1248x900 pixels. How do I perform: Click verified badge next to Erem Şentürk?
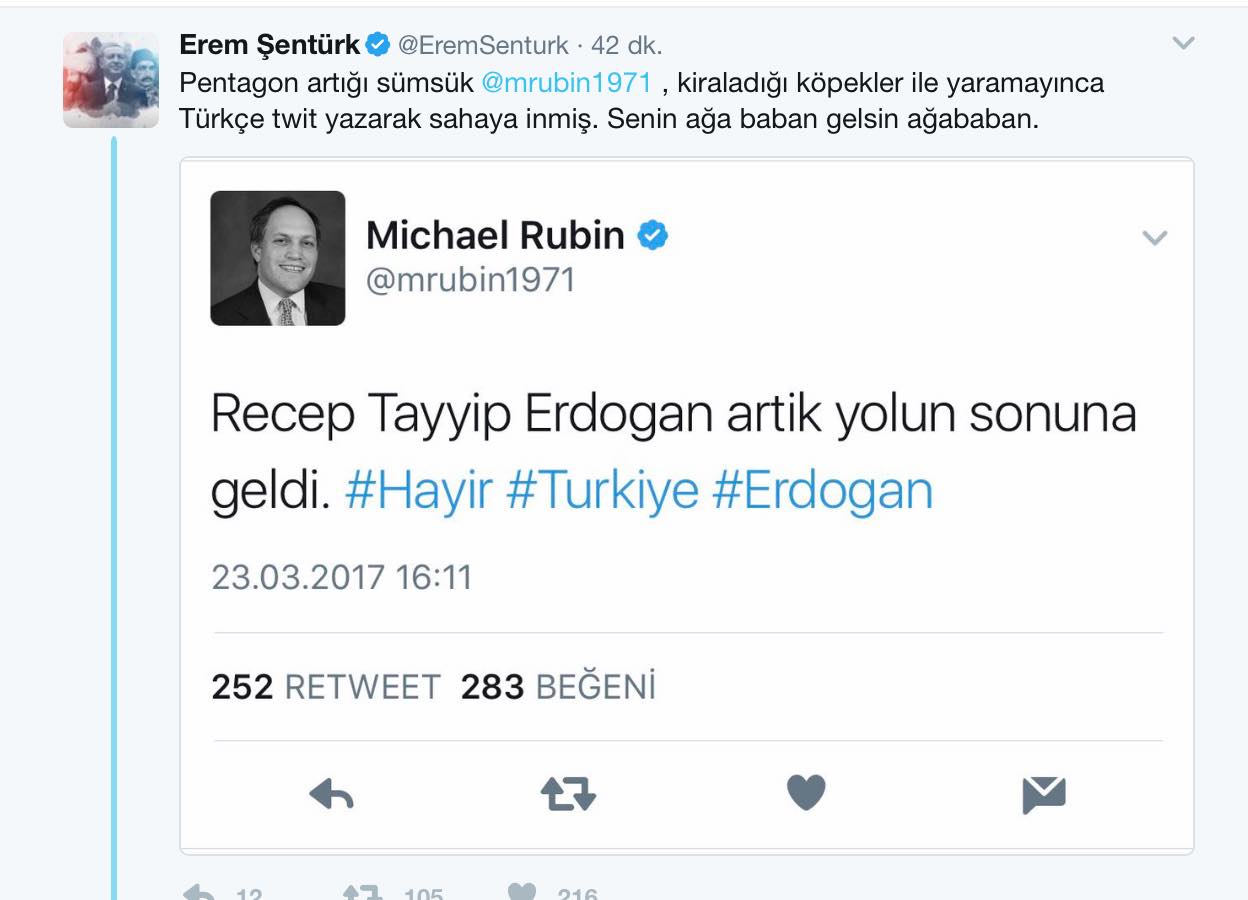[x=377, y=45]
